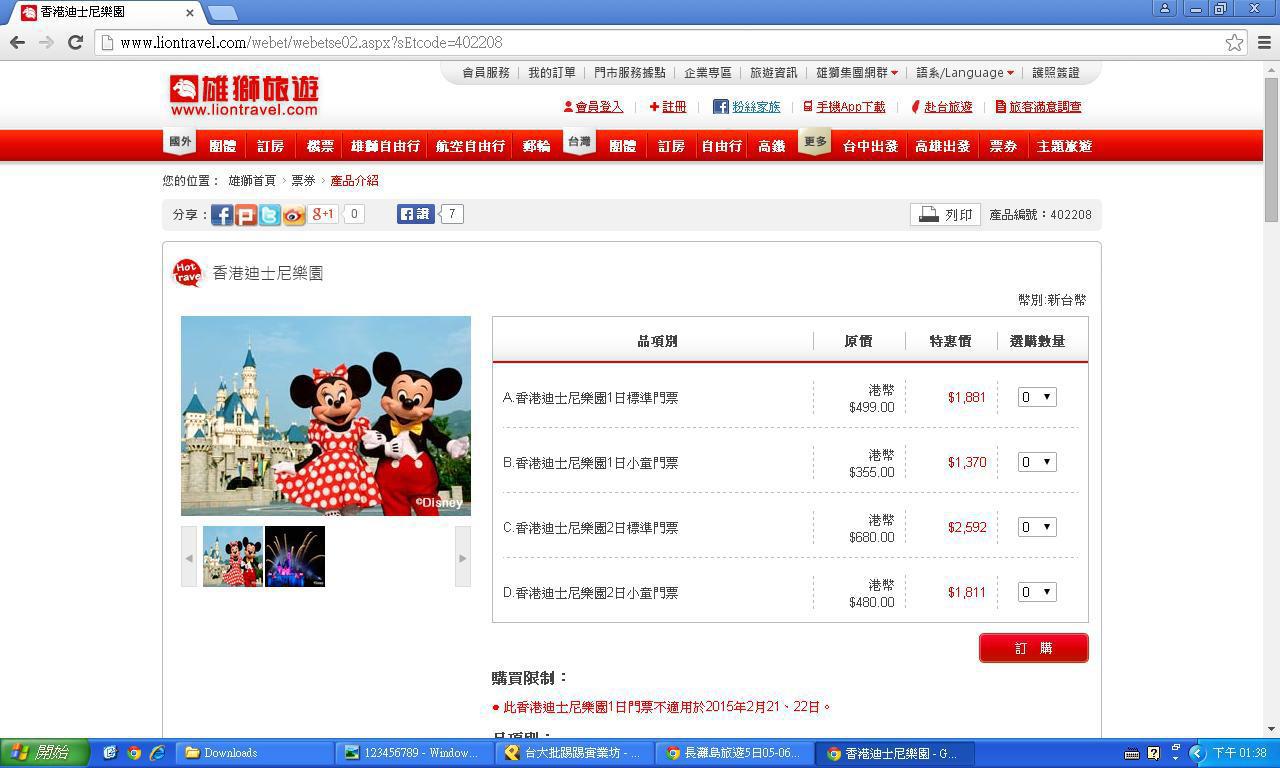Click the 訂購 order button
This screenshot has width=1280, height=768.
point(1034,648)
